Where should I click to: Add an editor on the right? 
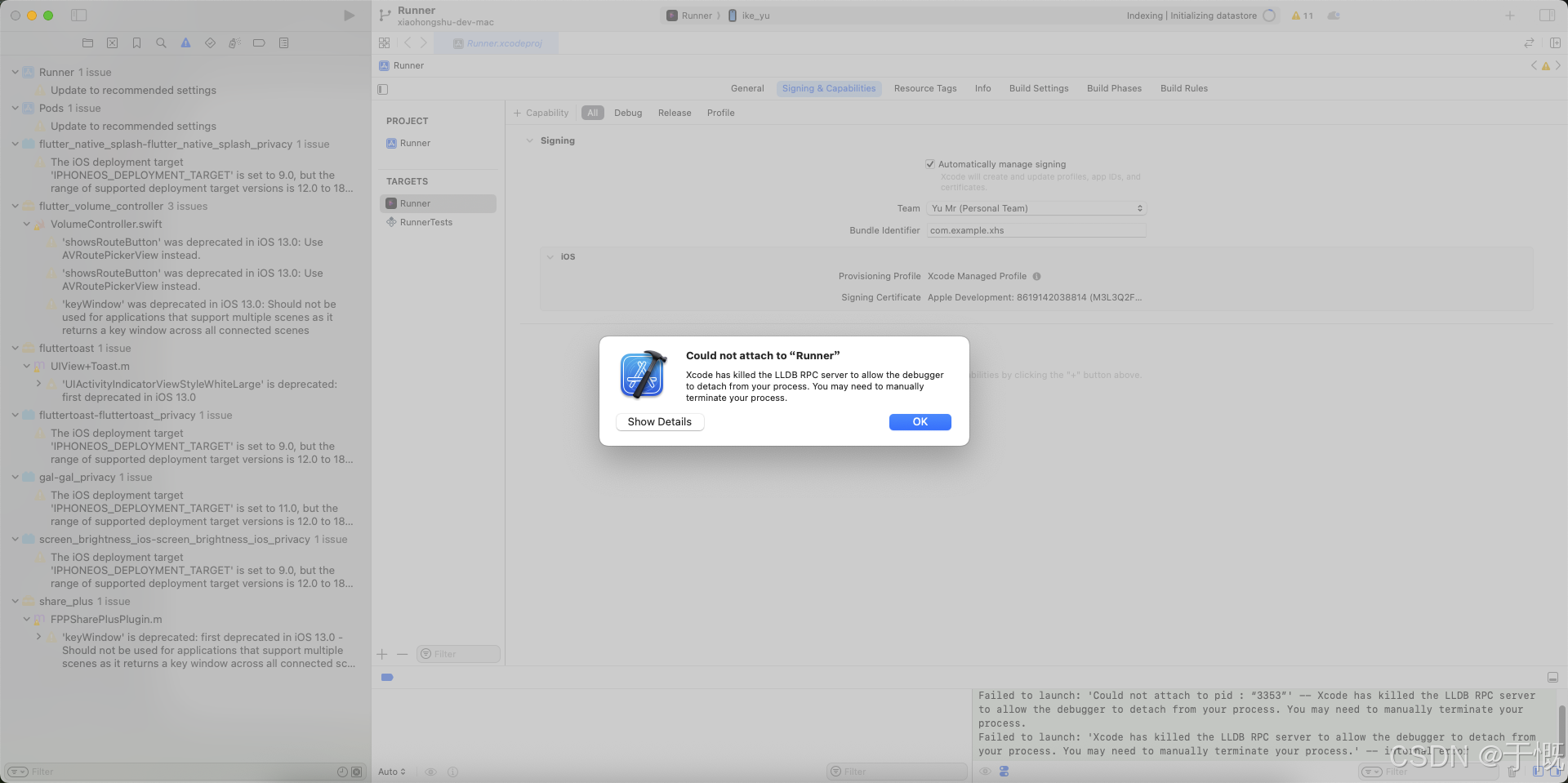click(x=1555, y=43)
